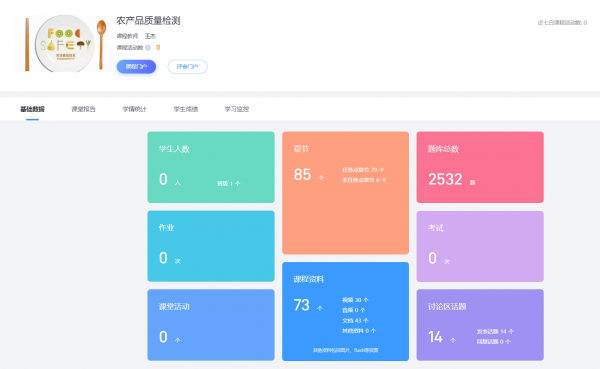Click the 音频 0 个 line

click(x=354, y=310)
